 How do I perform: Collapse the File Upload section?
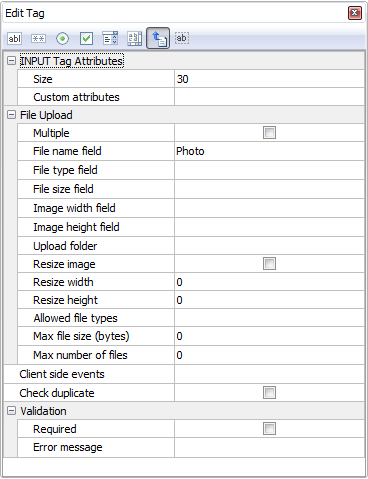[x=11, y=115]
